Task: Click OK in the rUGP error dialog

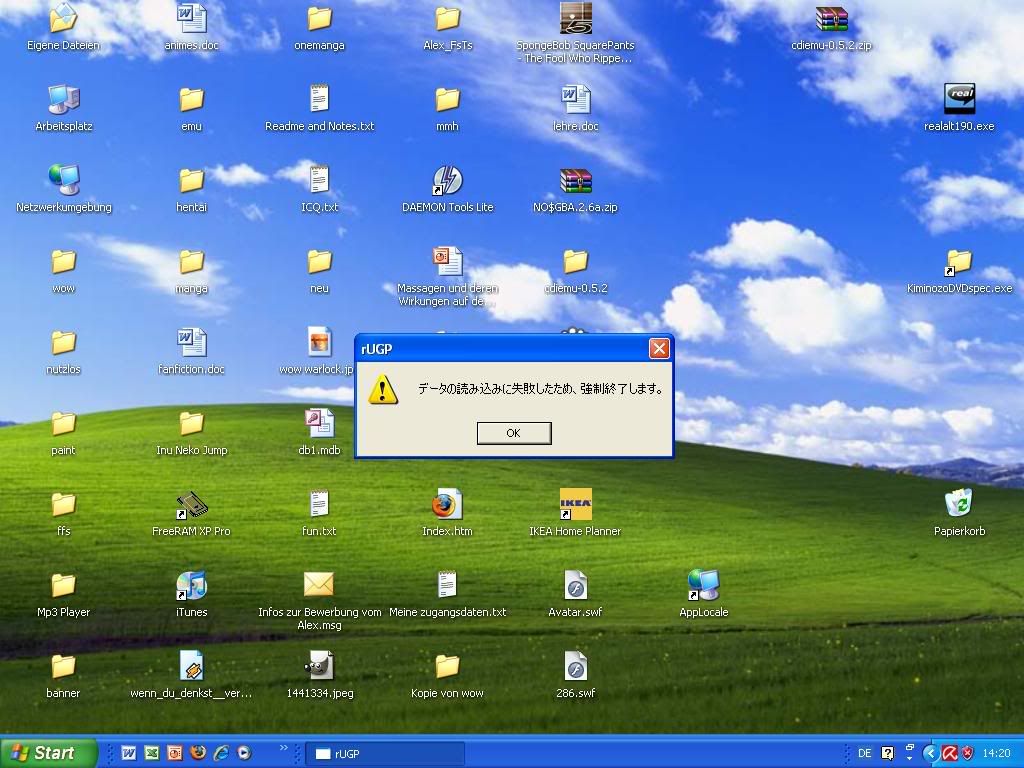Action: click(x=514, y=433)
